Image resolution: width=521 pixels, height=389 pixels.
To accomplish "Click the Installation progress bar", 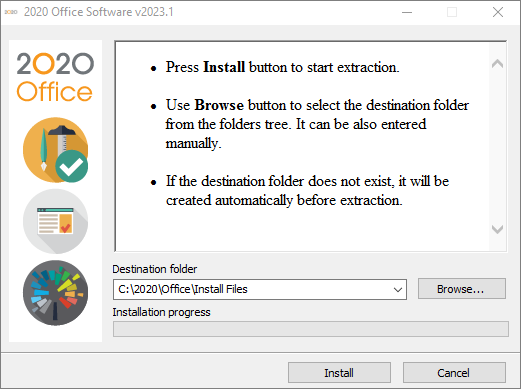I will coord(311,329).
